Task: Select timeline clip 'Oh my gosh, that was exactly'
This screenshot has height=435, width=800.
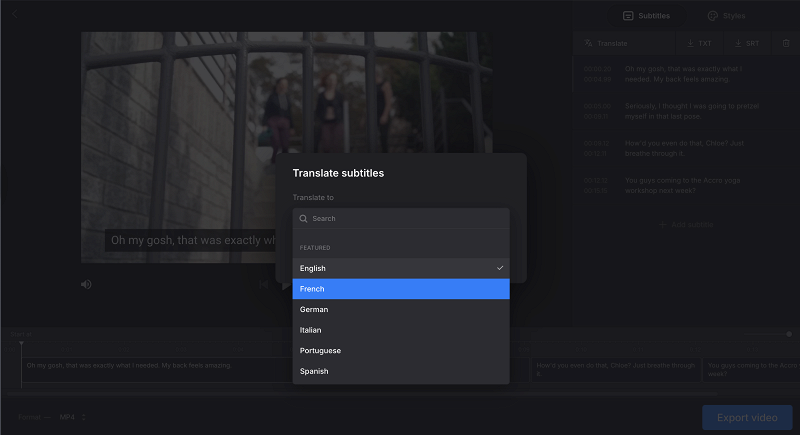Action: [157, 370]
